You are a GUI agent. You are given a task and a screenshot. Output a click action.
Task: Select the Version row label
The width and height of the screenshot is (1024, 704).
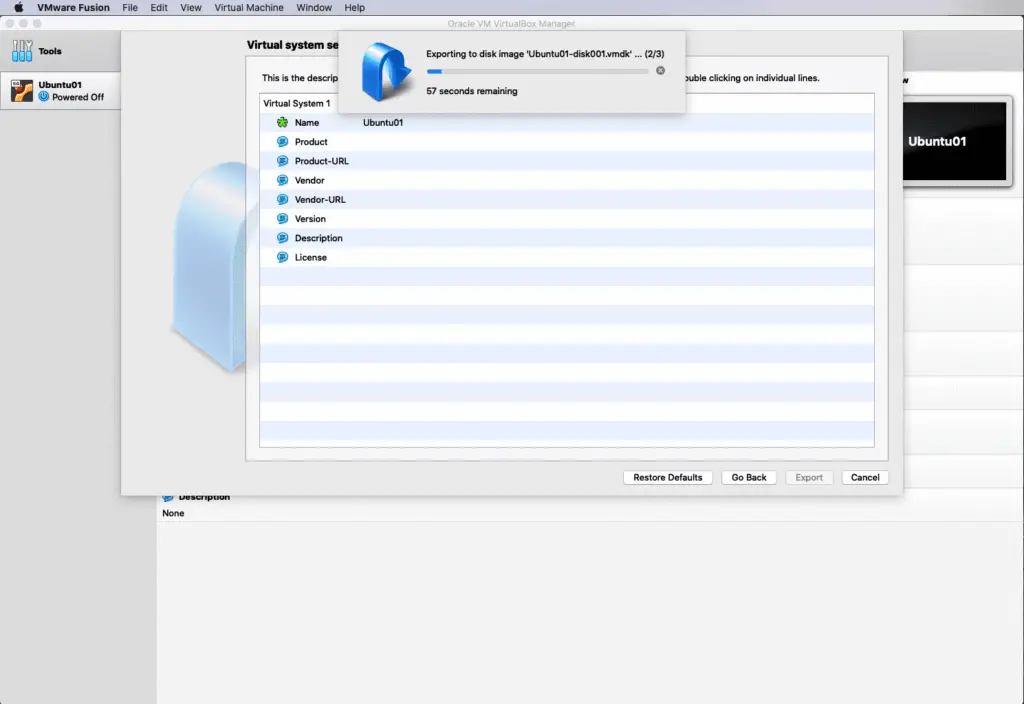coord(310,219)
